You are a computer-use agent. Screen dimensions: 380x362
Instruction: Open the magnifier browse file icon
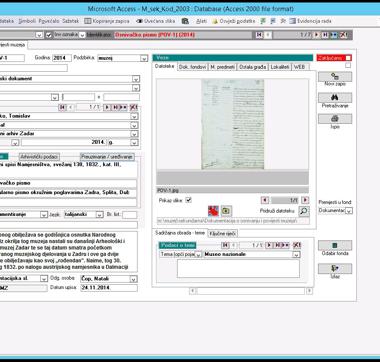click(x=304, y=211)
